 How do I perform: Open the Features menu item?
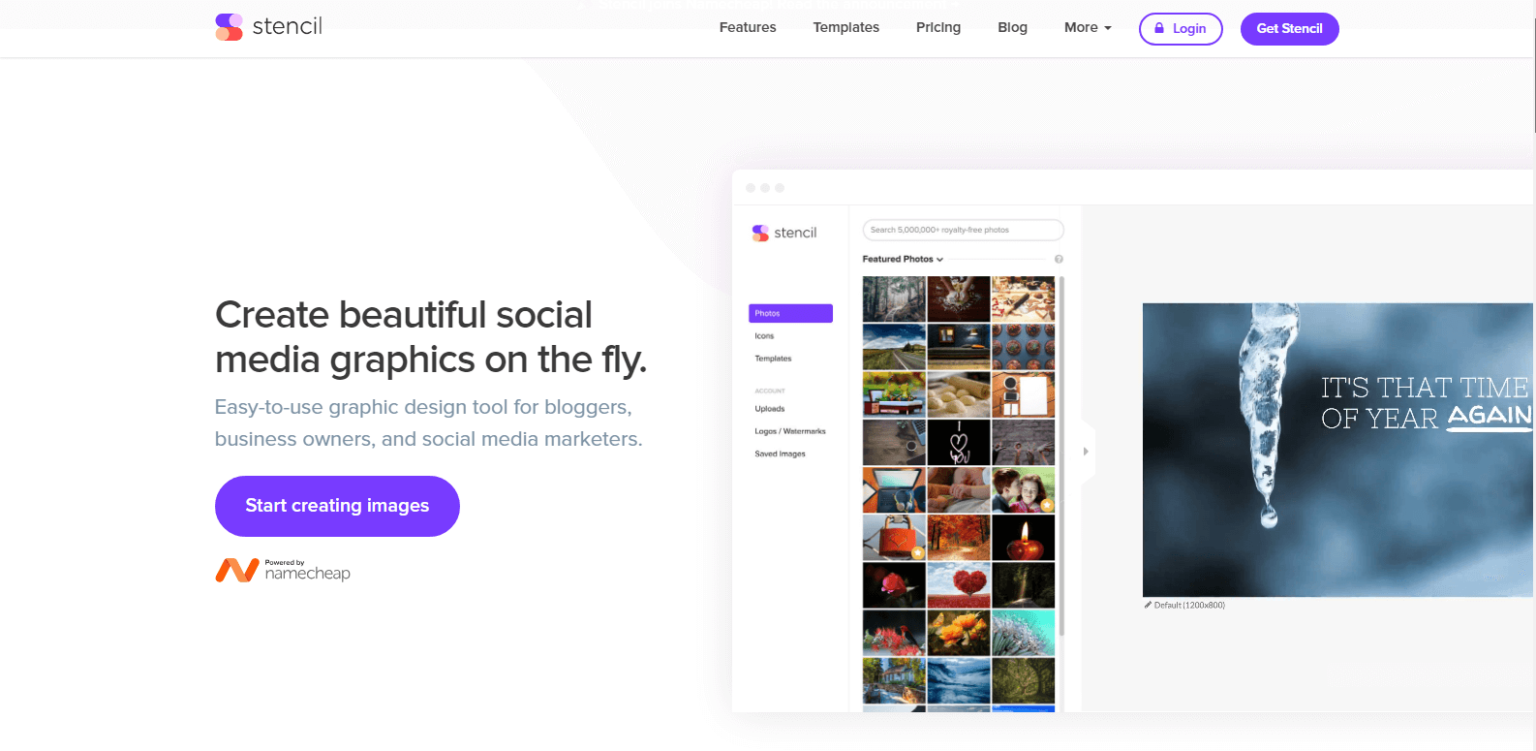[x=747, y=27]
